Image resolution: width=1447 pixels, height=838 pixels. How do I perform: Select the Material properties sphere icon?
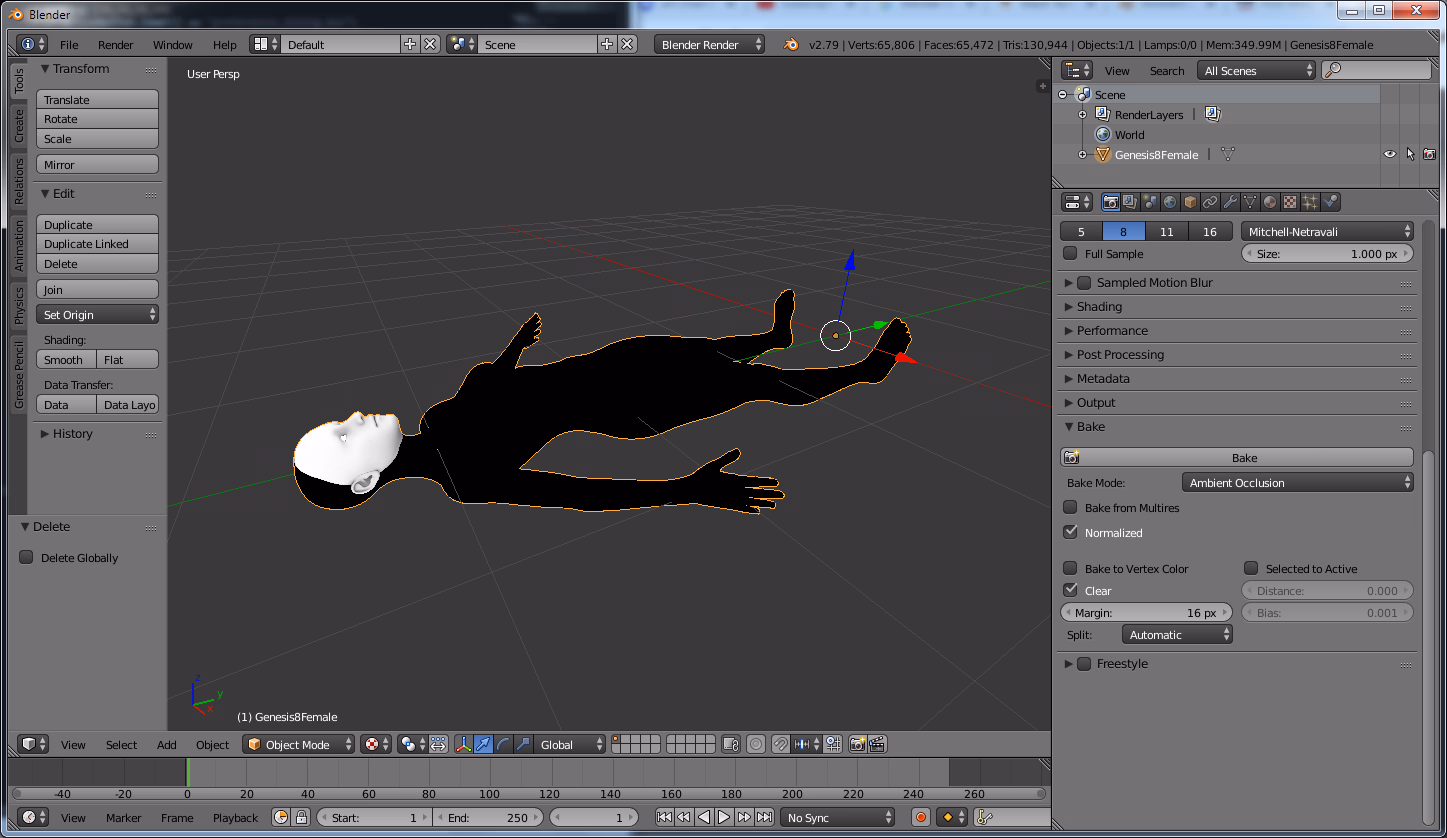pos(1270,202)
